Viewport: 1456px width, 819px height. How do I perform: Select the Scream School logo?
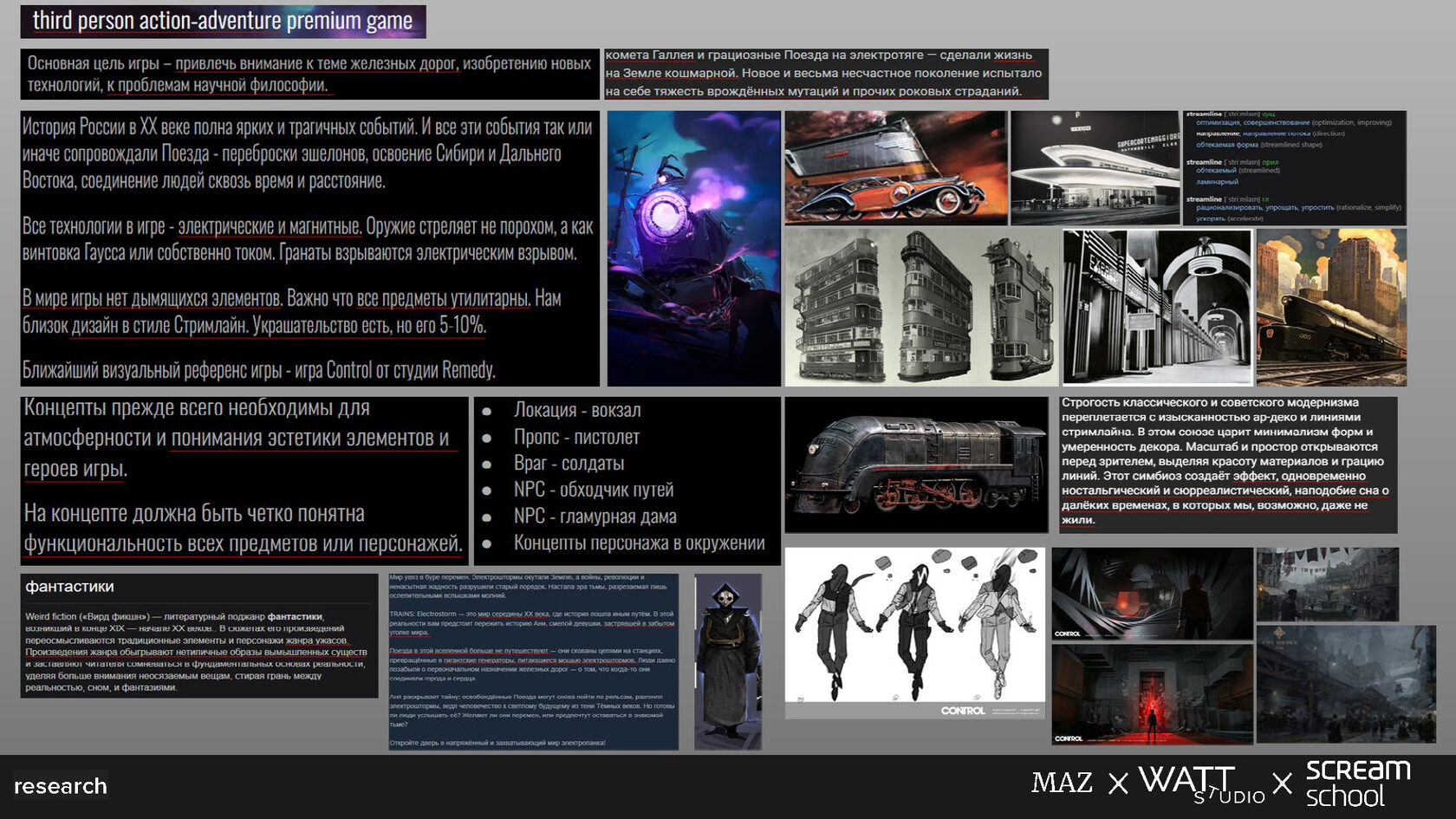pyautogui.click(x=1358, y=783)
